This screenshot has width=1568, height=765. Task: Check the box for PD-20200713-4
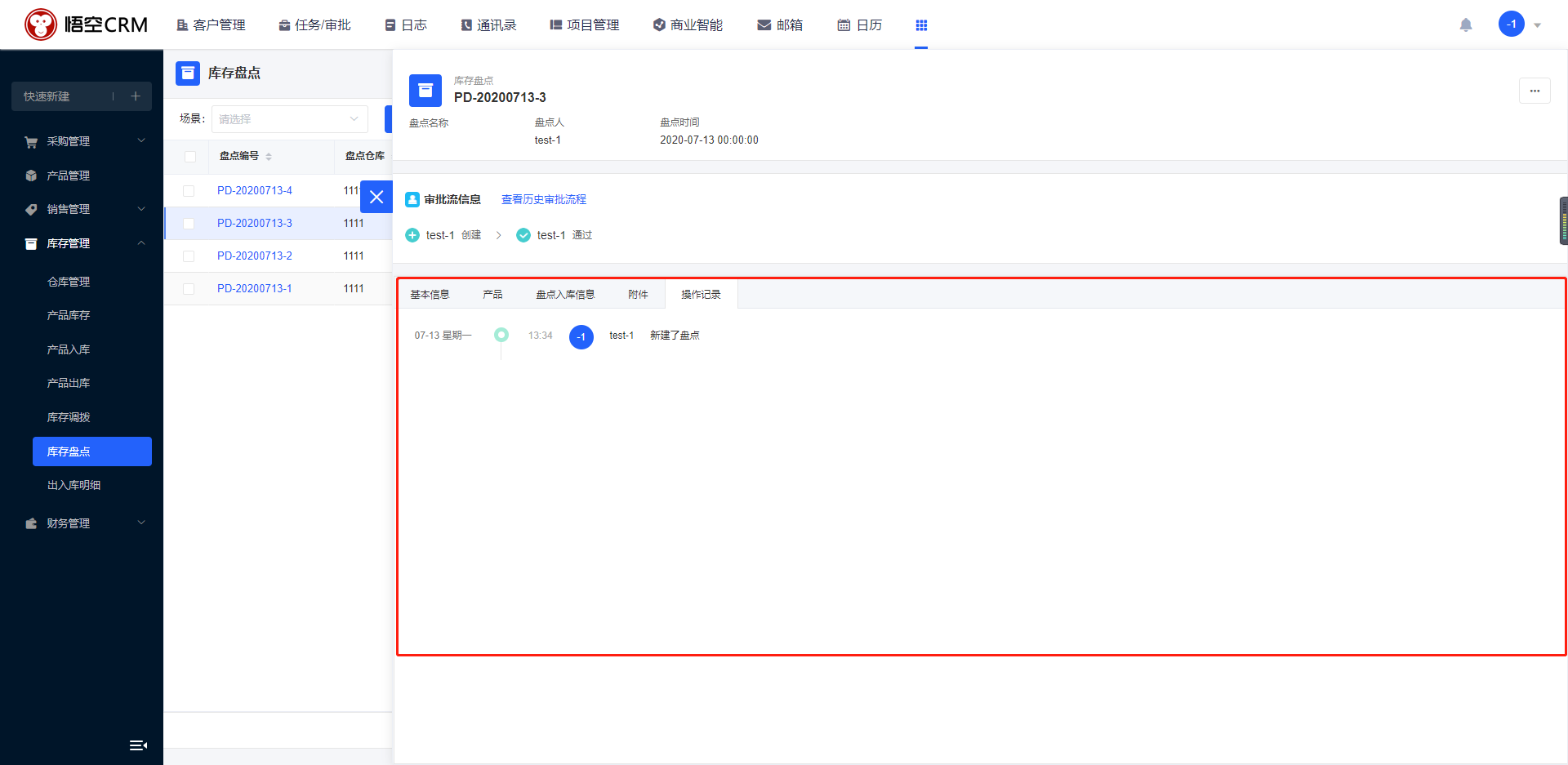(189, 191)
